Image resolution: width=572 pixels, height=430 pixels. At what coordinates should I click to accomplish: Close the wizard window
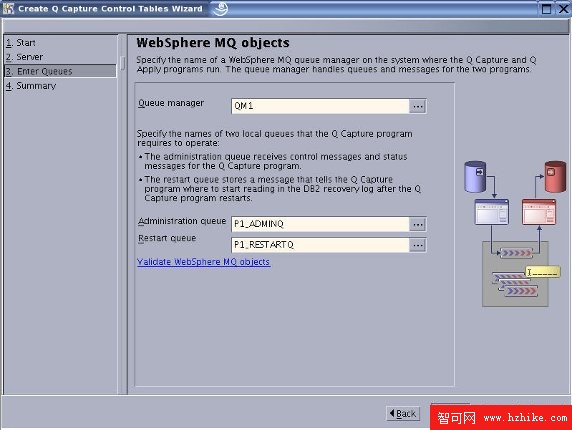563,9
